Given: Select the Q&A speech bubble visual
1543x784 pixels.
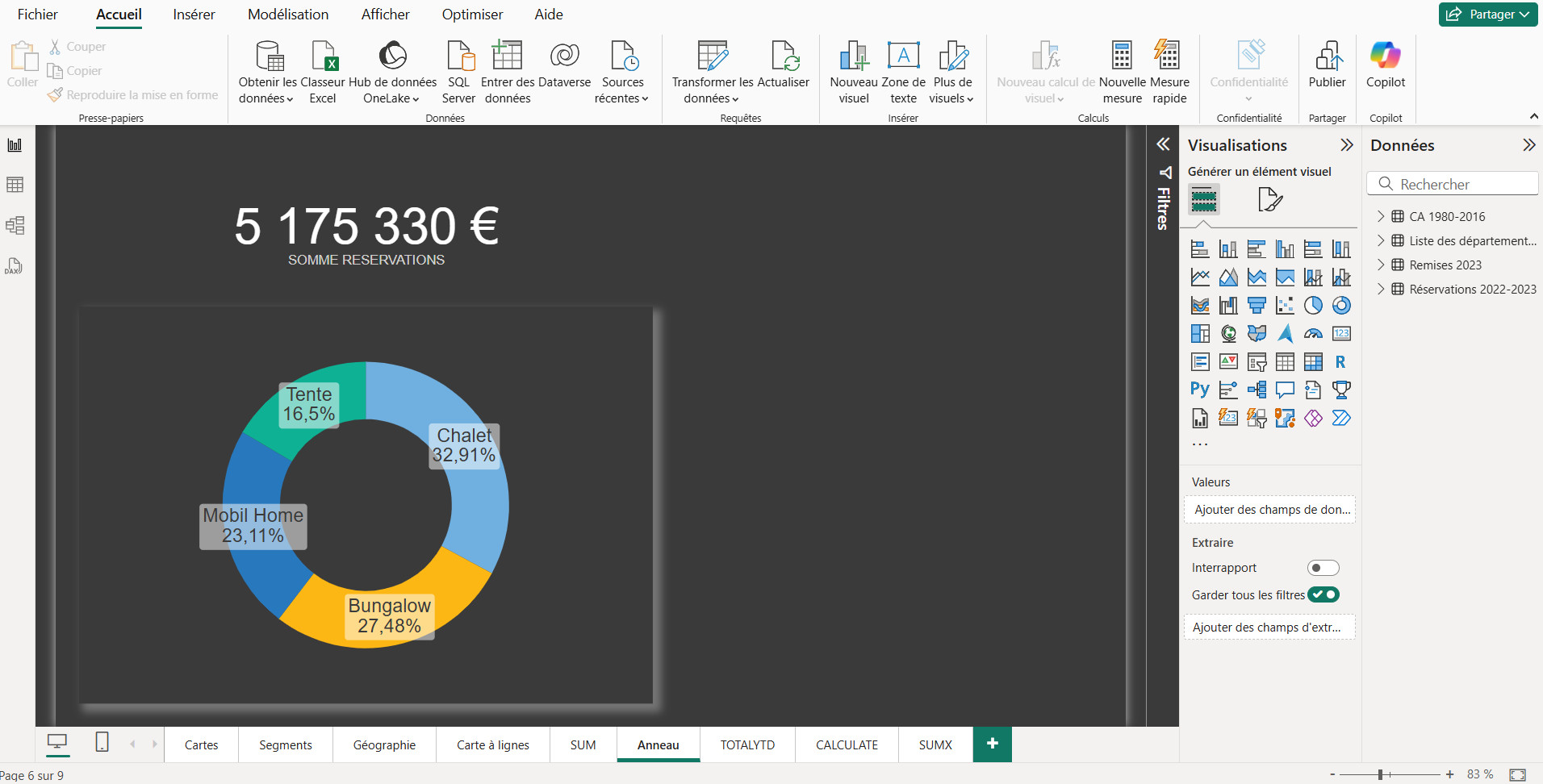Looking at the screenshot, I should [1285, 390].
